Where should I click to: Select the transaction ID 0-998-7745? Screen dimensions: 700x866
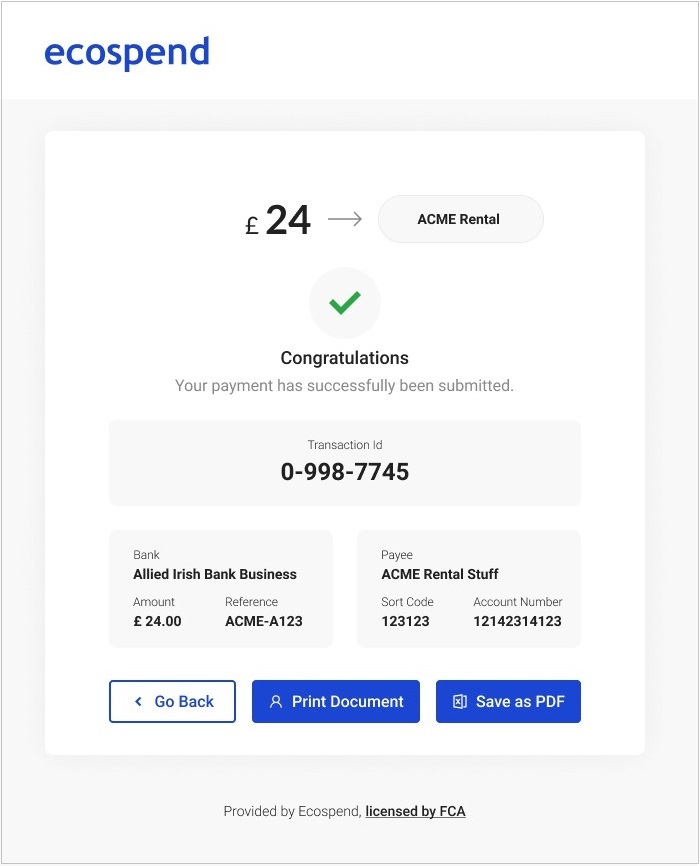click(345, 472)
